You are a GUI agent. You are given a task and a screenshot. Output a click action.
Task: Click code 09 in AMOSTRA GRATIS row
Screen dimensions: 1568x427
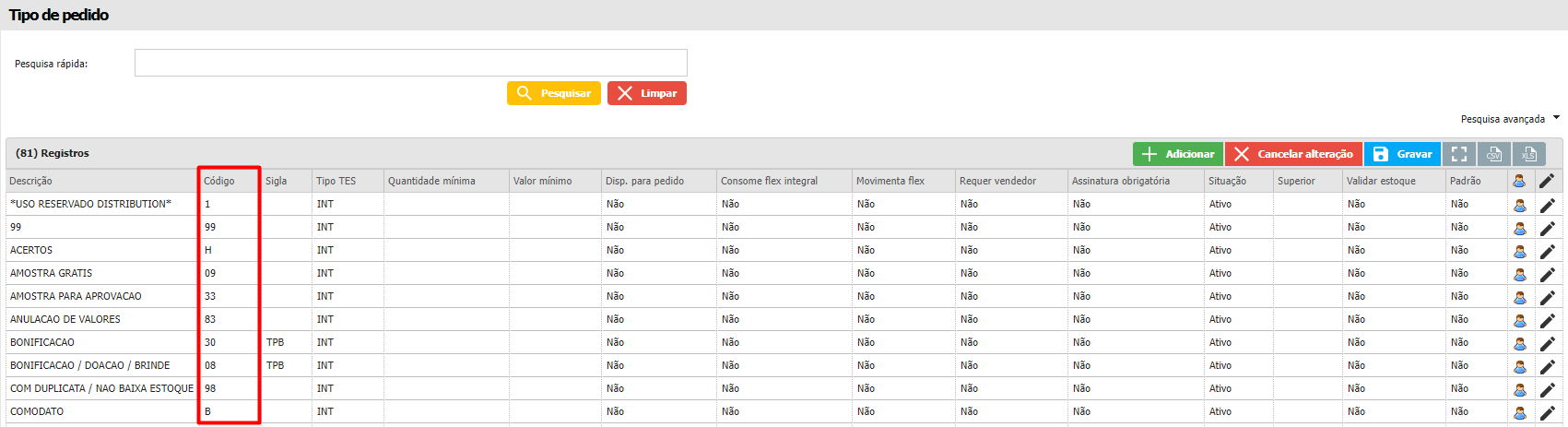coord(210,273)
